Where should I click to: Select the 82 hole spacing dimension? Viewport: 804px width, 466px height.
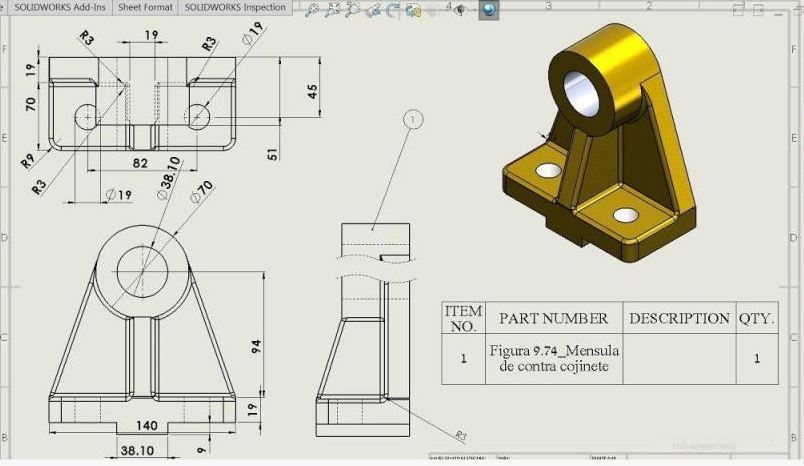pyautogui.click(x=140, y=163)
